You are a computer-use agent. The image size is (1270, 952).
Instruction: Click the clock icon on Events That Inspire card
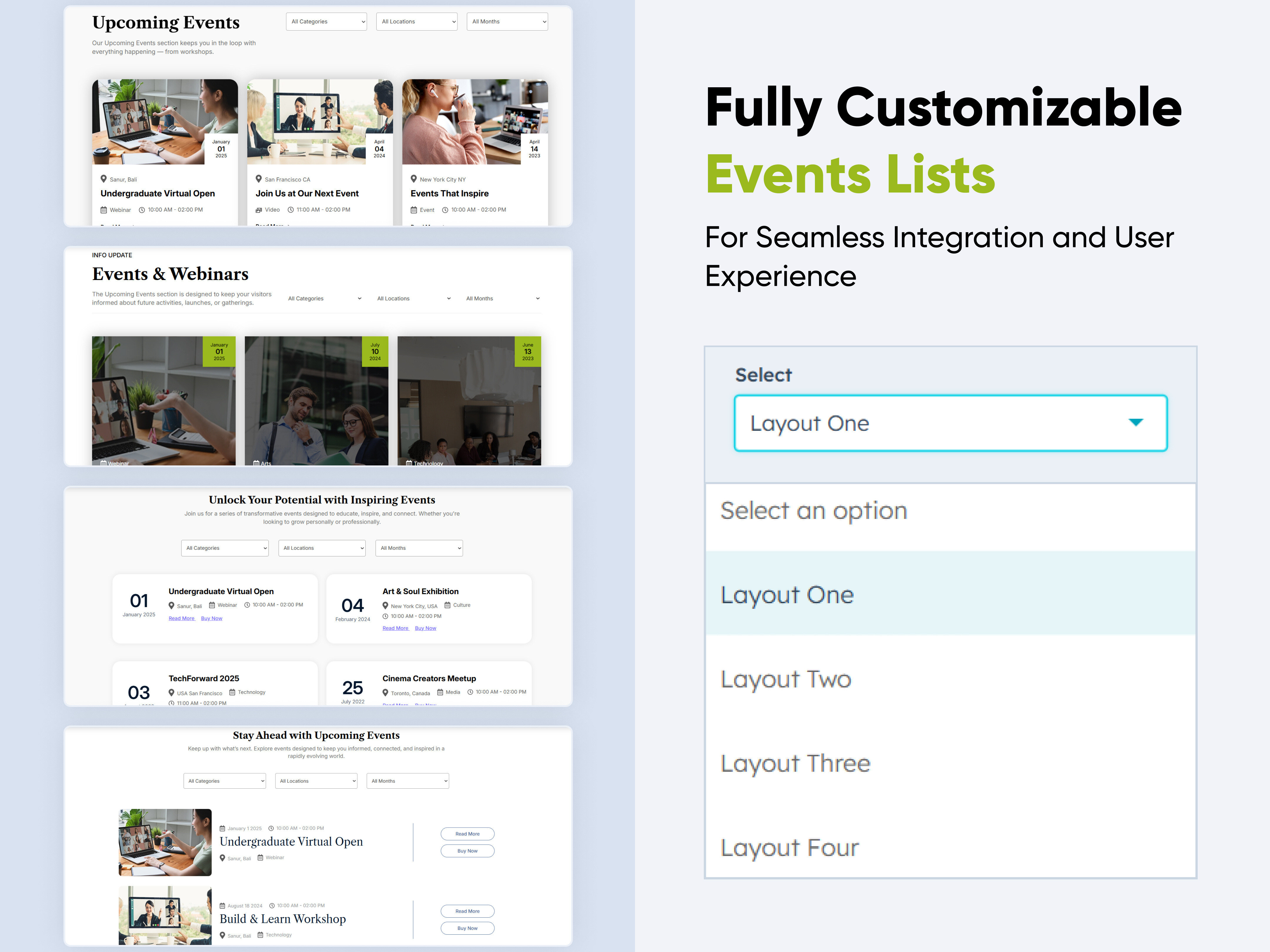click(446, 210)
